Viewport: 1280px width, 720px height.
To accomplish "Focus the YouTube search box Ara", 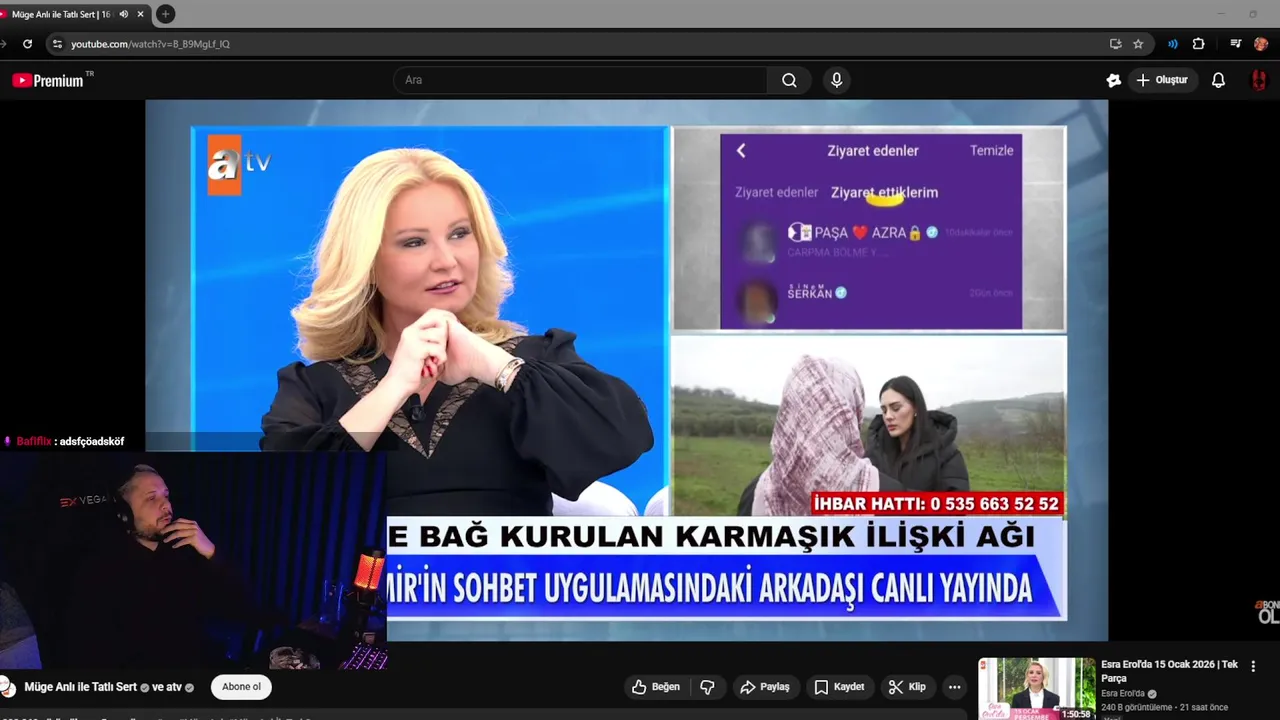I will tap(580, 80).
